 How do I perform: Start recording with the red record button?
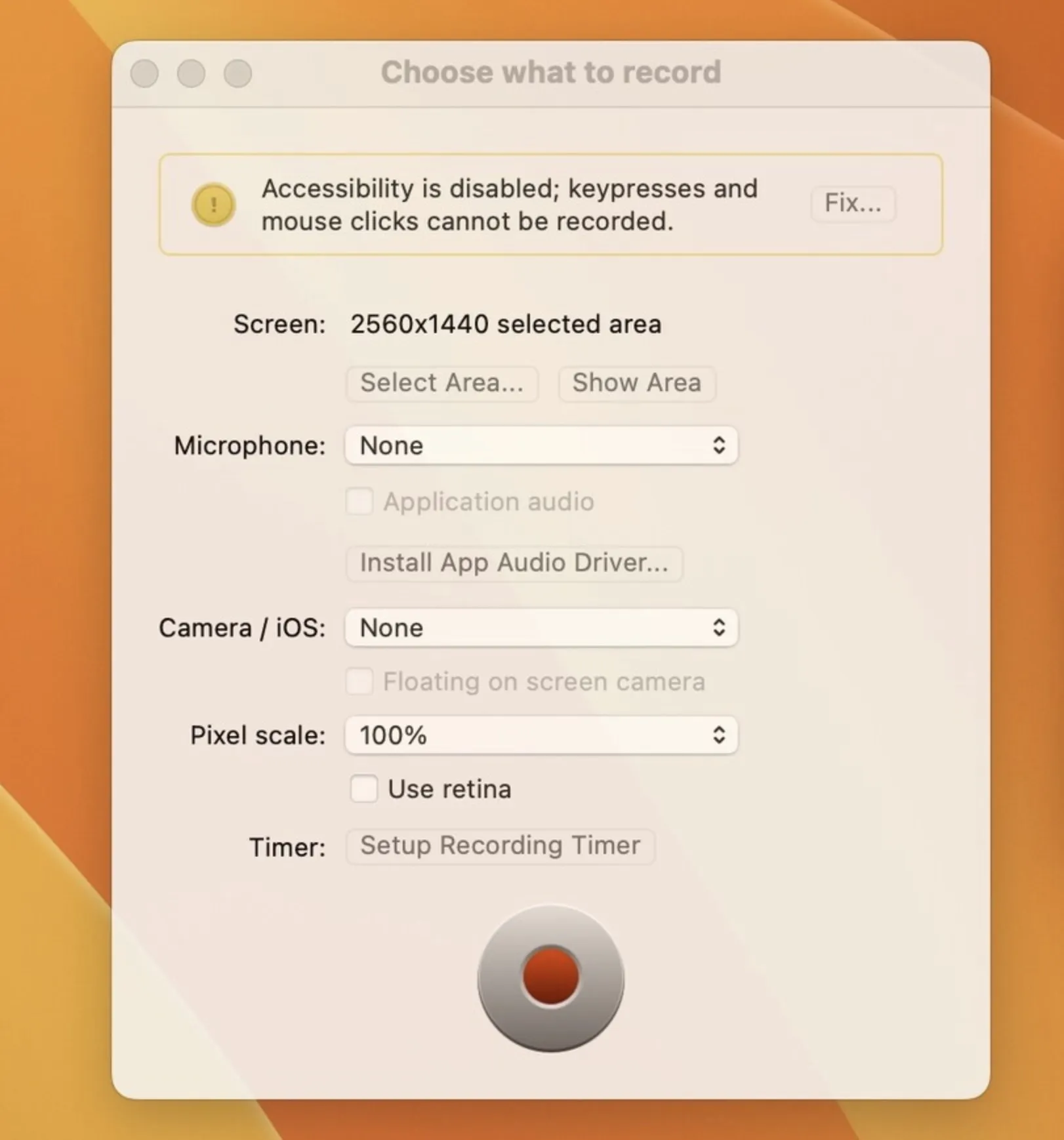click(x=550, y=978)
